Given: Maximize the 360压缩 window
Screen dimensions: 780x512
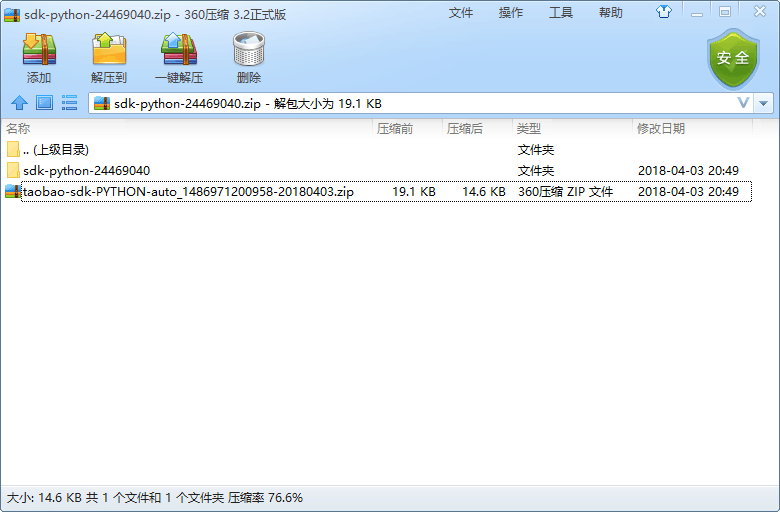Looking at the screenshot, I should coord(725,12).
